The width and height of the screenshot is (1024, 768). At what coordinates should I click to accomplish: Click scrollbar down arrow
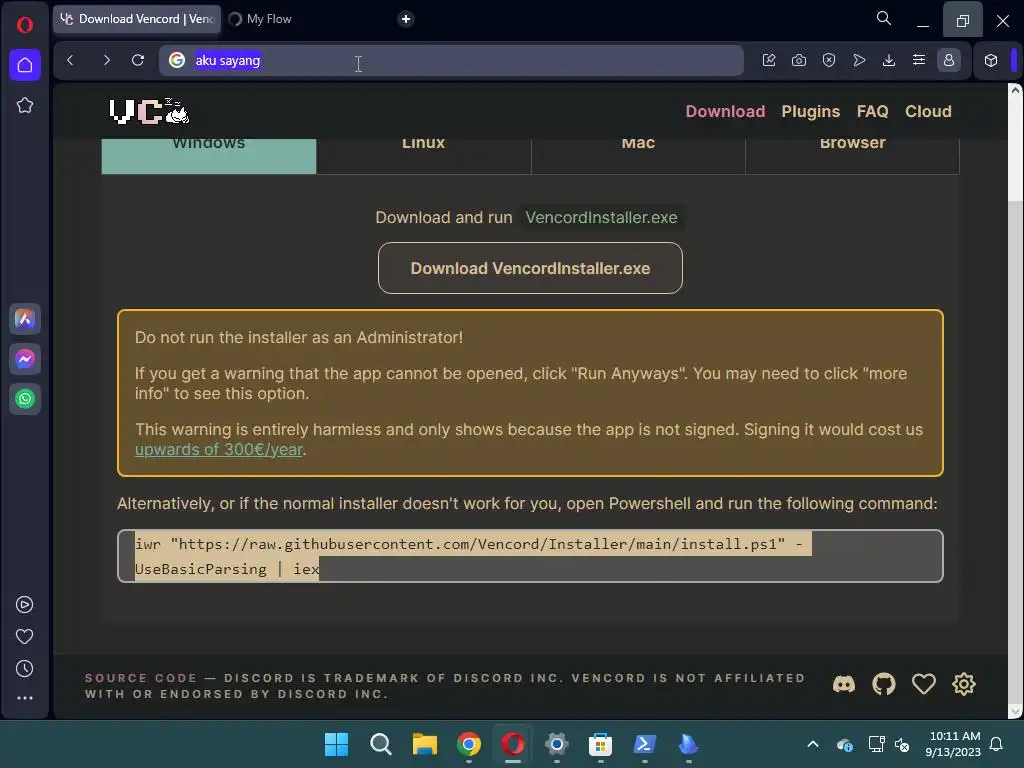(1015, 711)
